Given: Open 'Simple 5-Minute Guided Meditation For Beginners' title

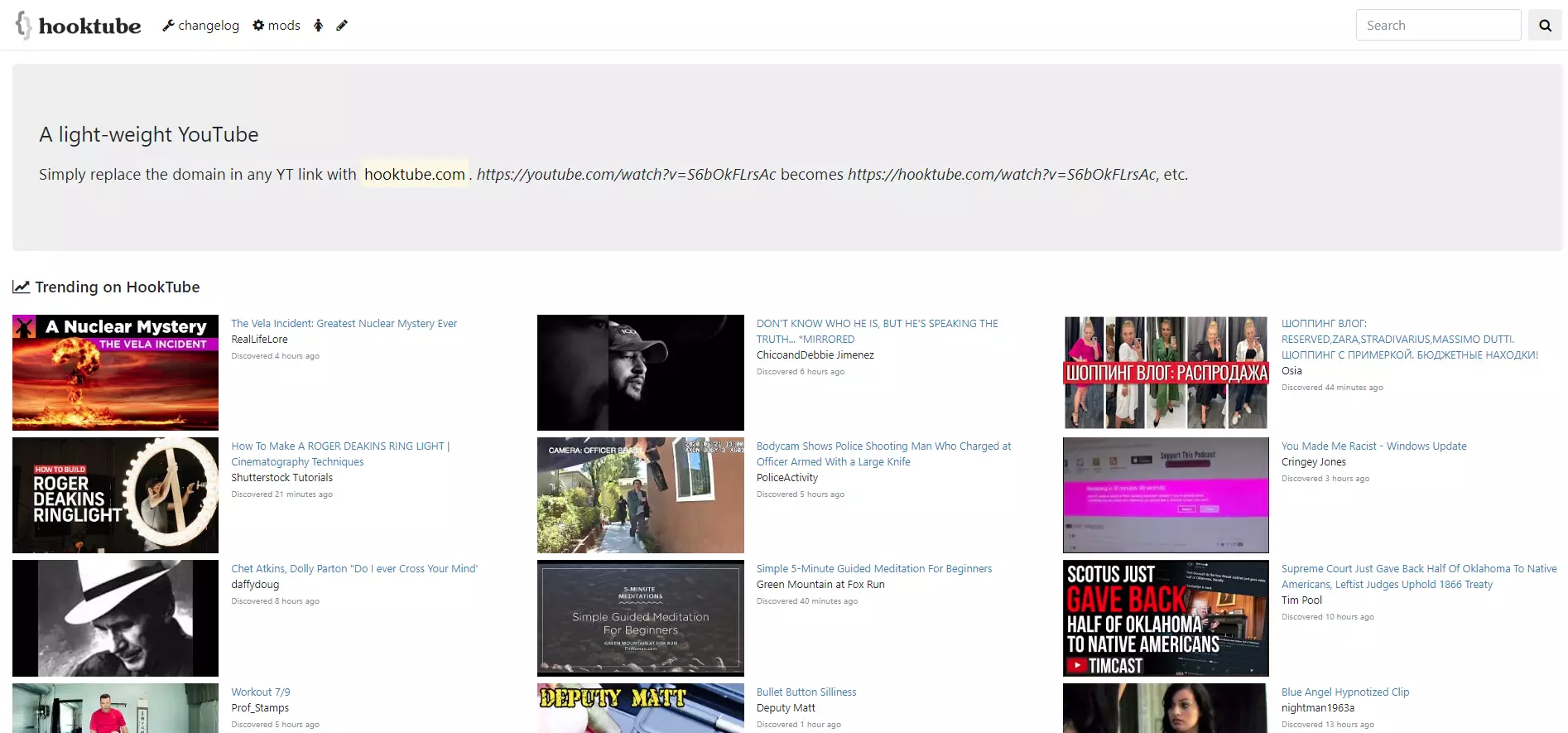Looking at the screenshot, I should (x=873, y=569).
